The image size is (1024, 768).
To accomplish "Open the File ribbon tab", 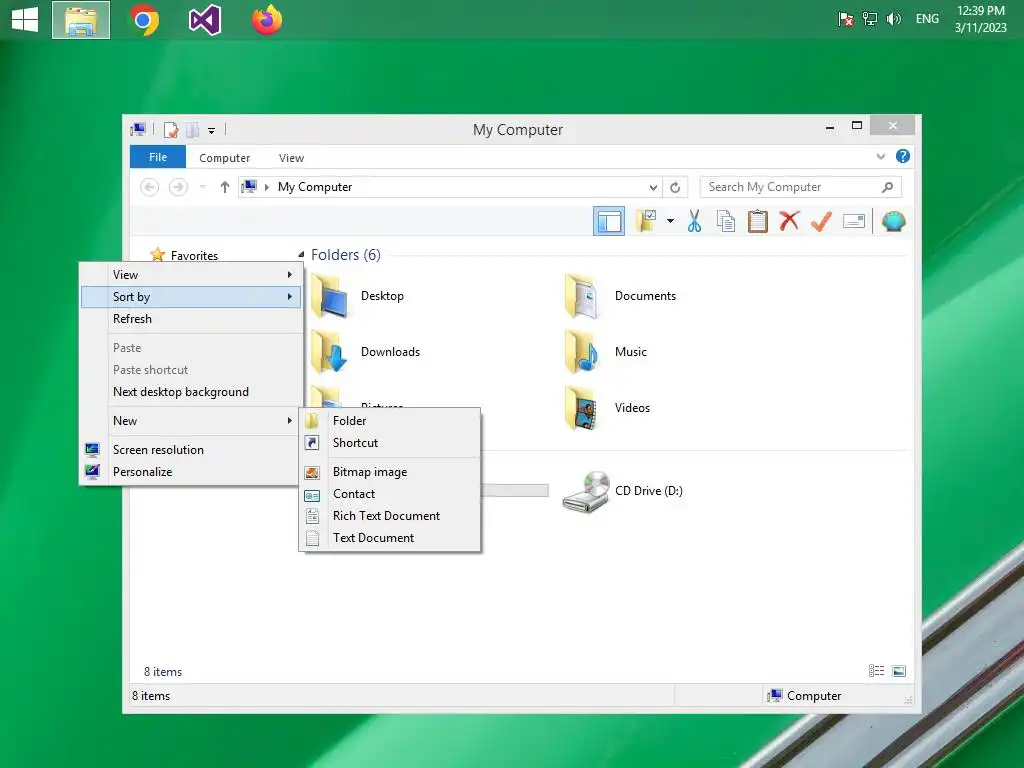I will [x=157, y=157].
